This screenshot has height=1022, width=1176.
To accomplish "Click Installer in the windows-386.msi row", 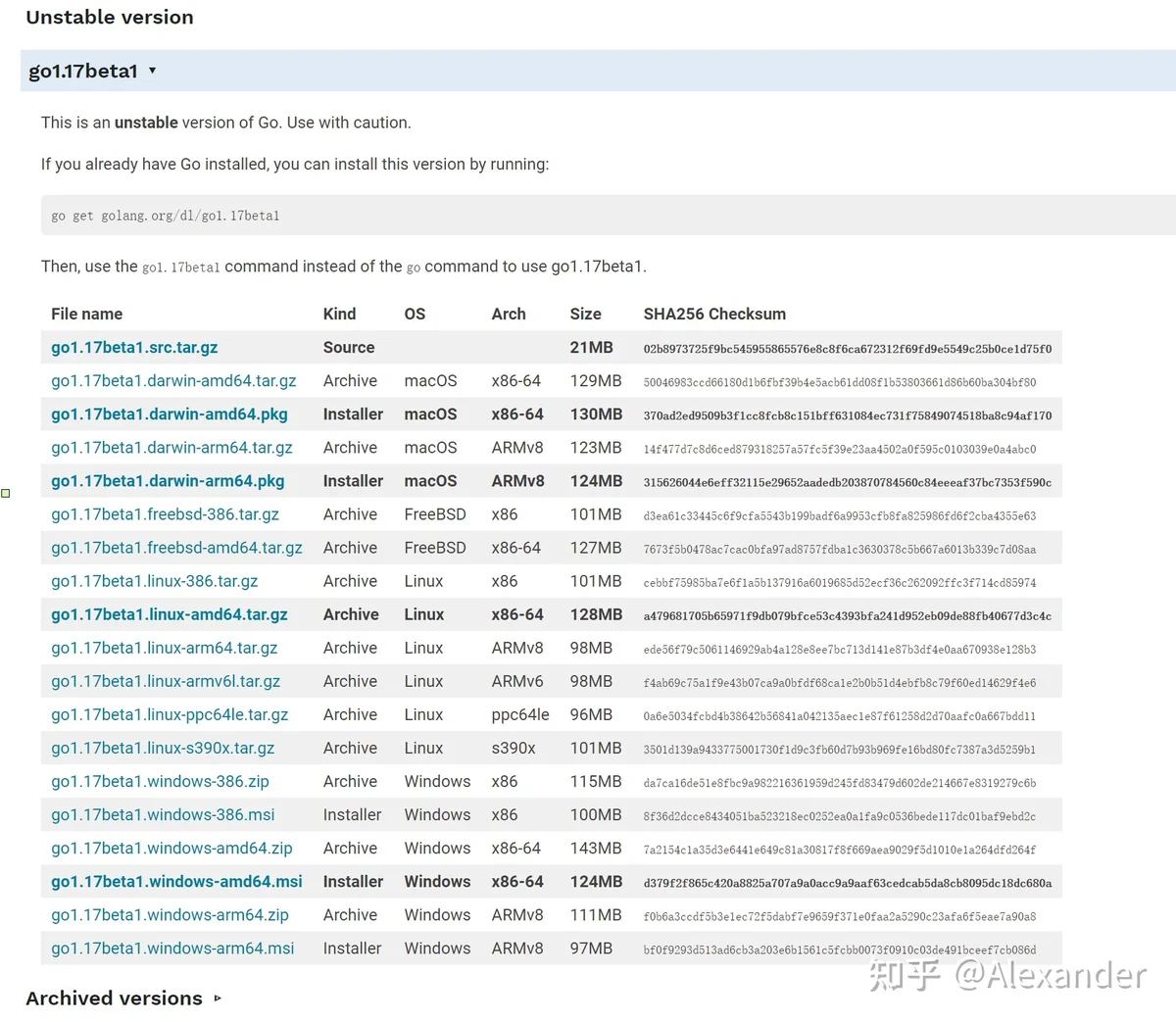I will [x=352, y=814].
